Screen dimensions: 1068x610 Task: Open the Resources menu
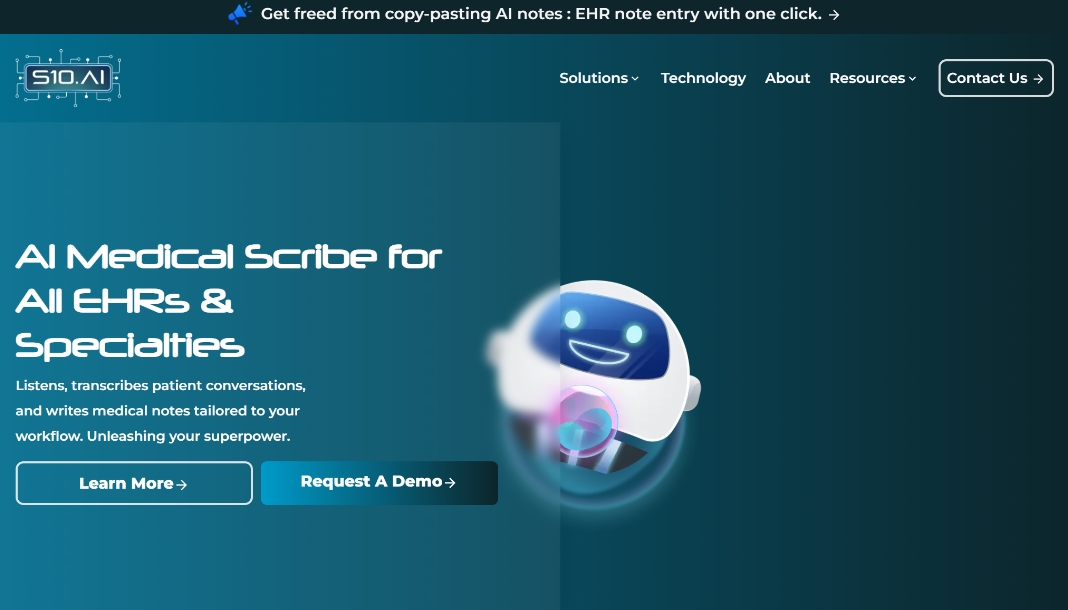tap(873, 78)
